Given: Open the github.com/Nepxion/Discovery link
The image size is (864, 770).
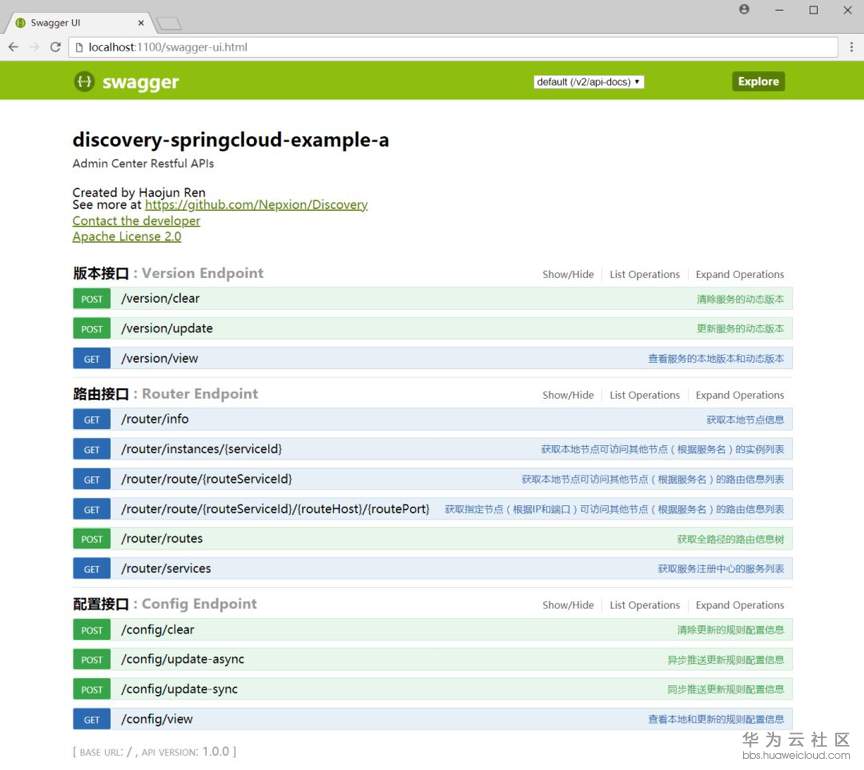Looking at the screenshot, I should click(256, 205).
